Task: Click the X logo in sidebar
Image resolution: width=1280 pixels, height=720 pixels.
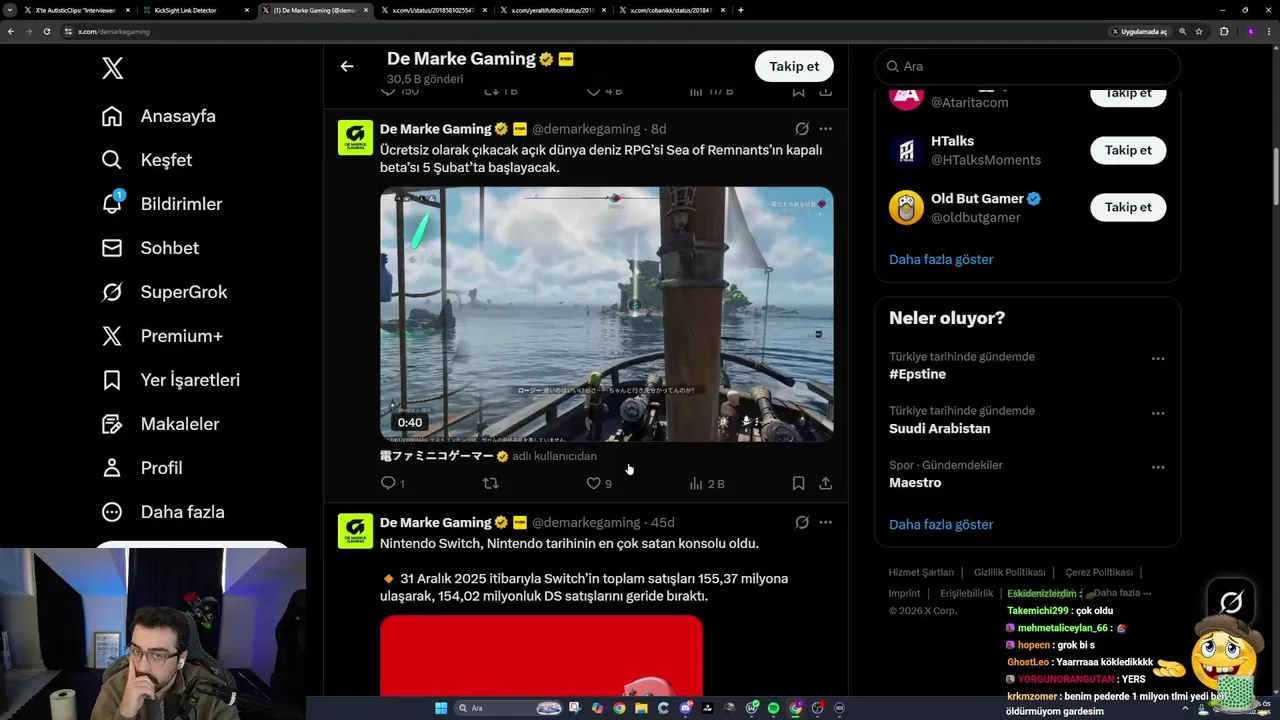Action: point(112,68)
